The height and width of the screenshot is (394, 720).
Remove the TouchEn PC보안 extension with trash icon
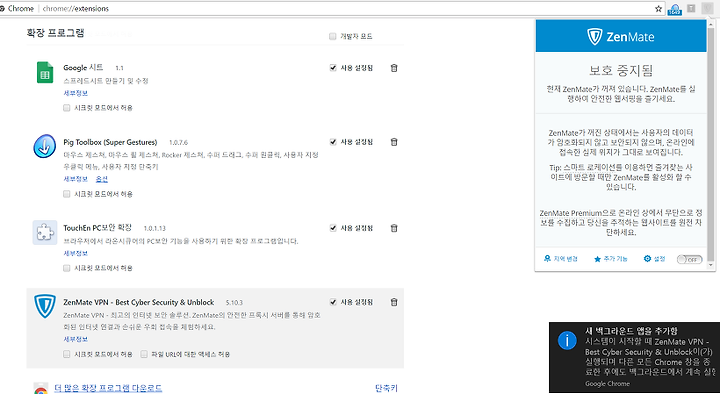394,228
